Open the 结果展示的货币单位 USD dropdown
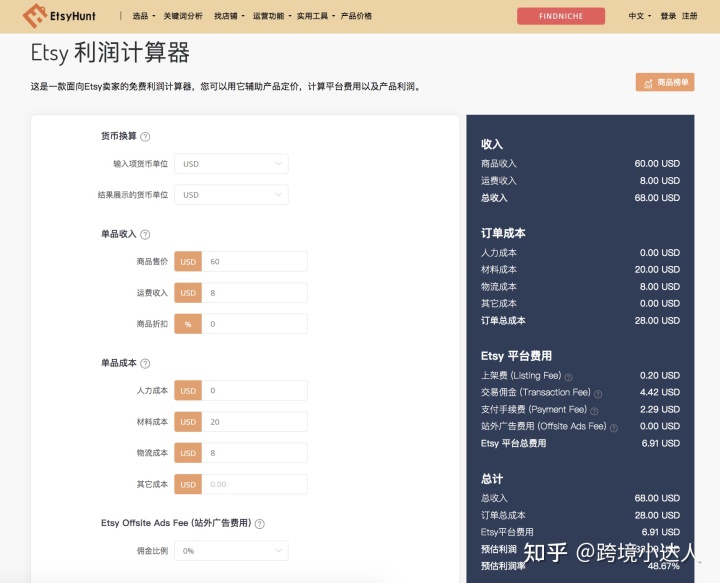720x583 pixels. tap(231, 195)
